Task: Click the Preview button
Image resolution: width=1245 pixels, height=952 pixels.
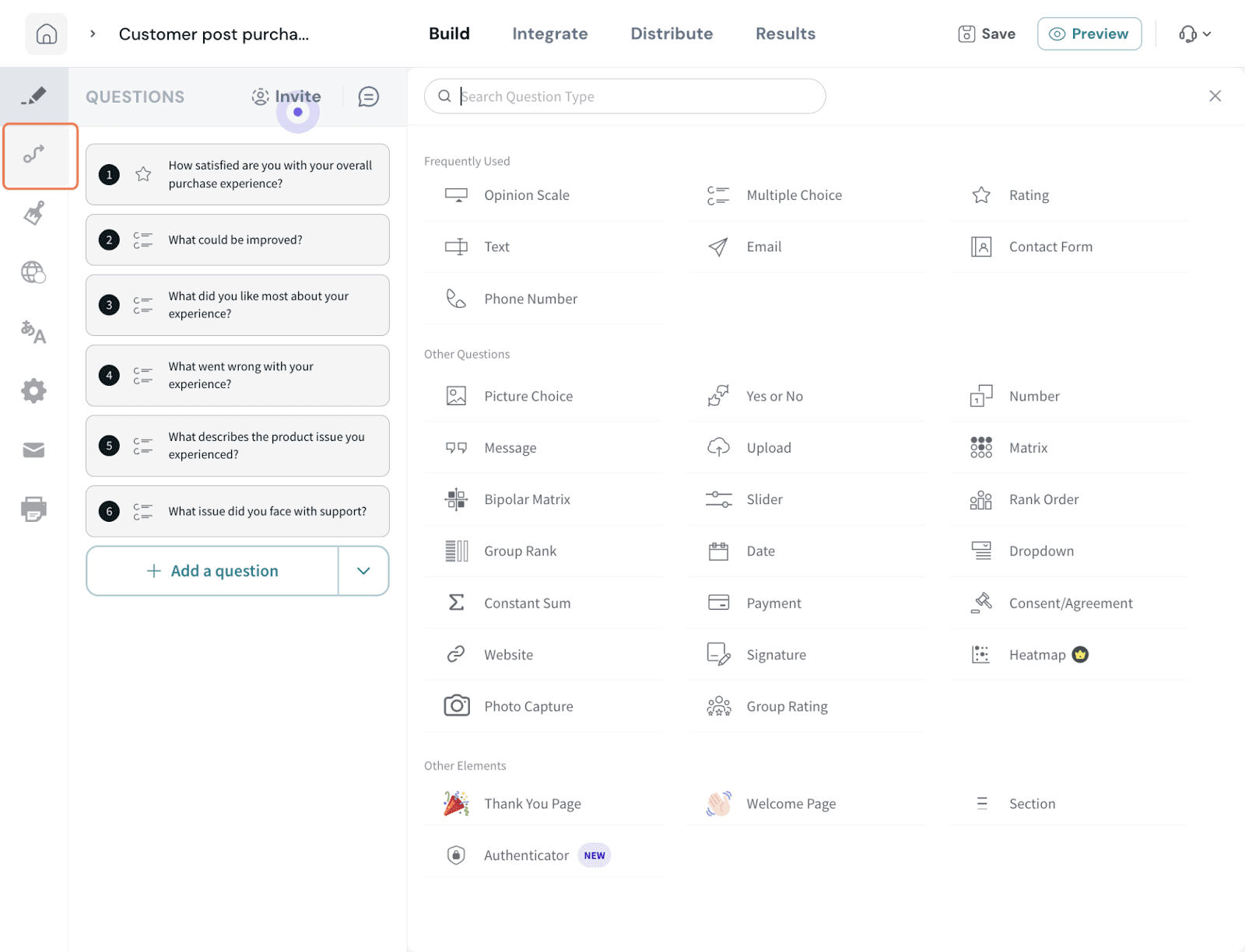Action: point(1089,34)
